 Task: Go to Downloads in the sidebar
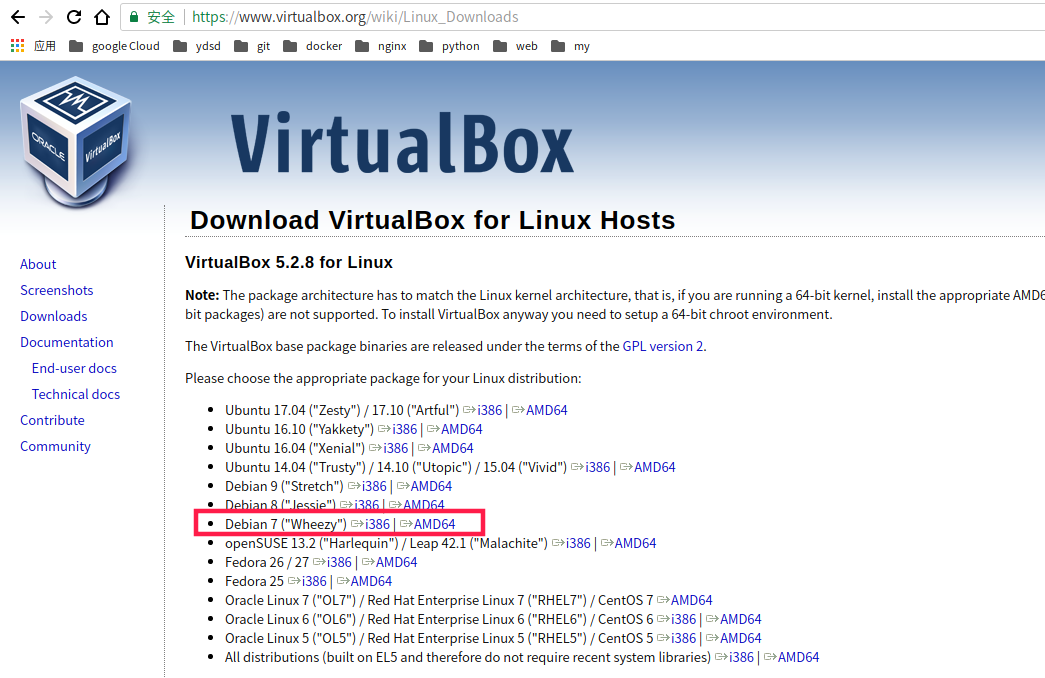coord(53,317)
